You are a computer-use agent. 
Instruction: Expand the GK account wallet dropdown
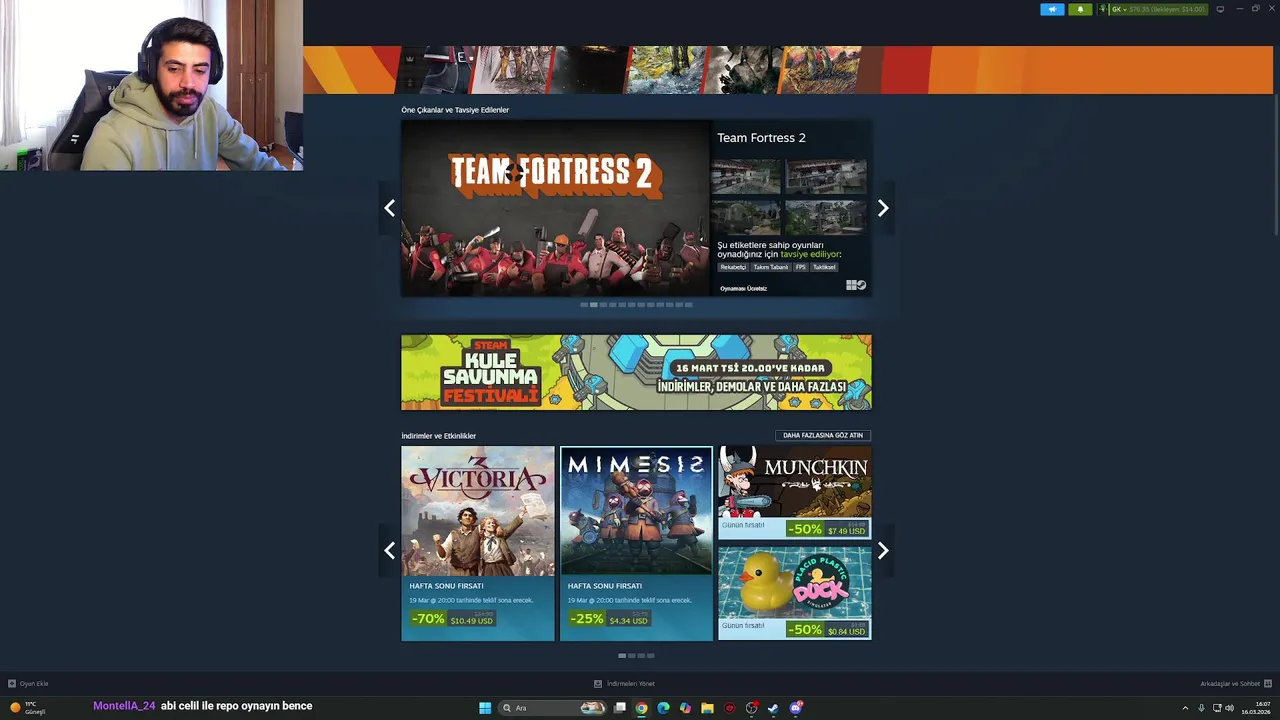point(1158,9)
